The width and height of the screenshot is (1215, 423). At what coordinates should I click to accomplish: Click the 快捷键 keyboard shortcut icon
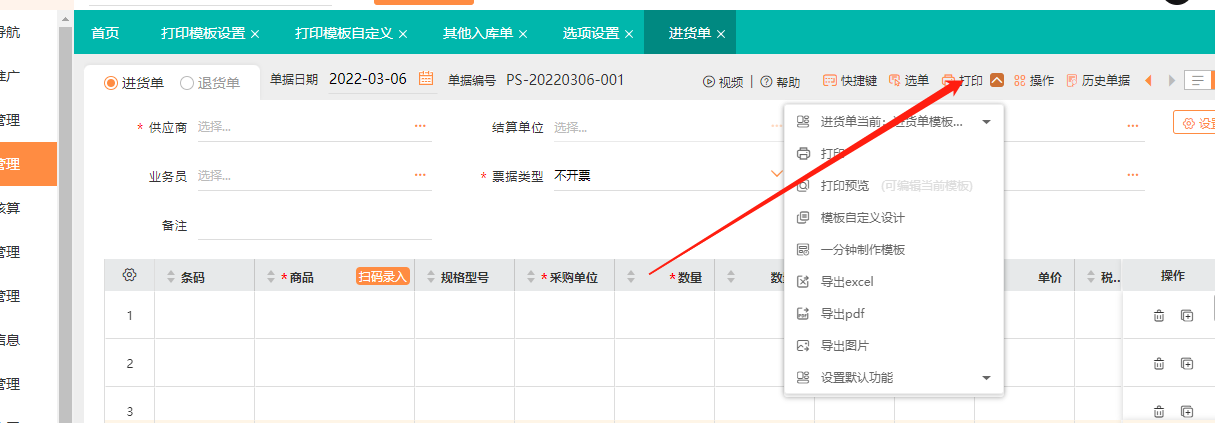tap(829, 81)
